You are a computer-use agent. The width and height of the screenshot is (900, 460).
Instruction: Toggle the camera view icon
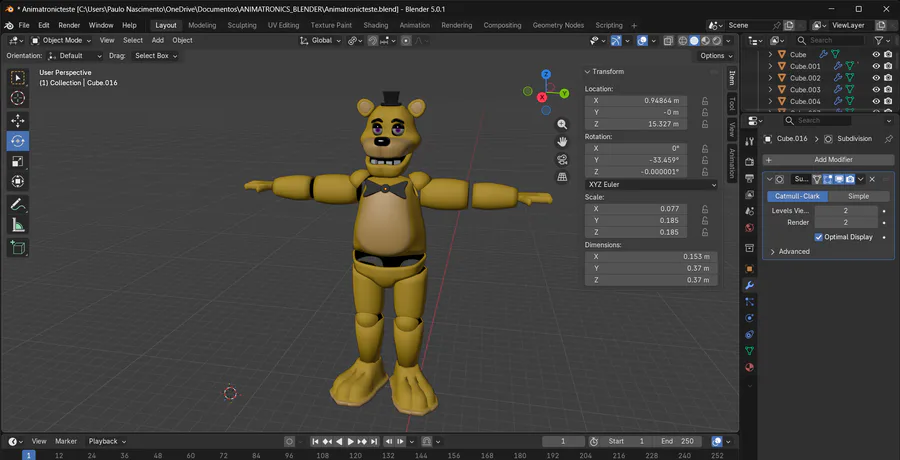tap(562, 159)
